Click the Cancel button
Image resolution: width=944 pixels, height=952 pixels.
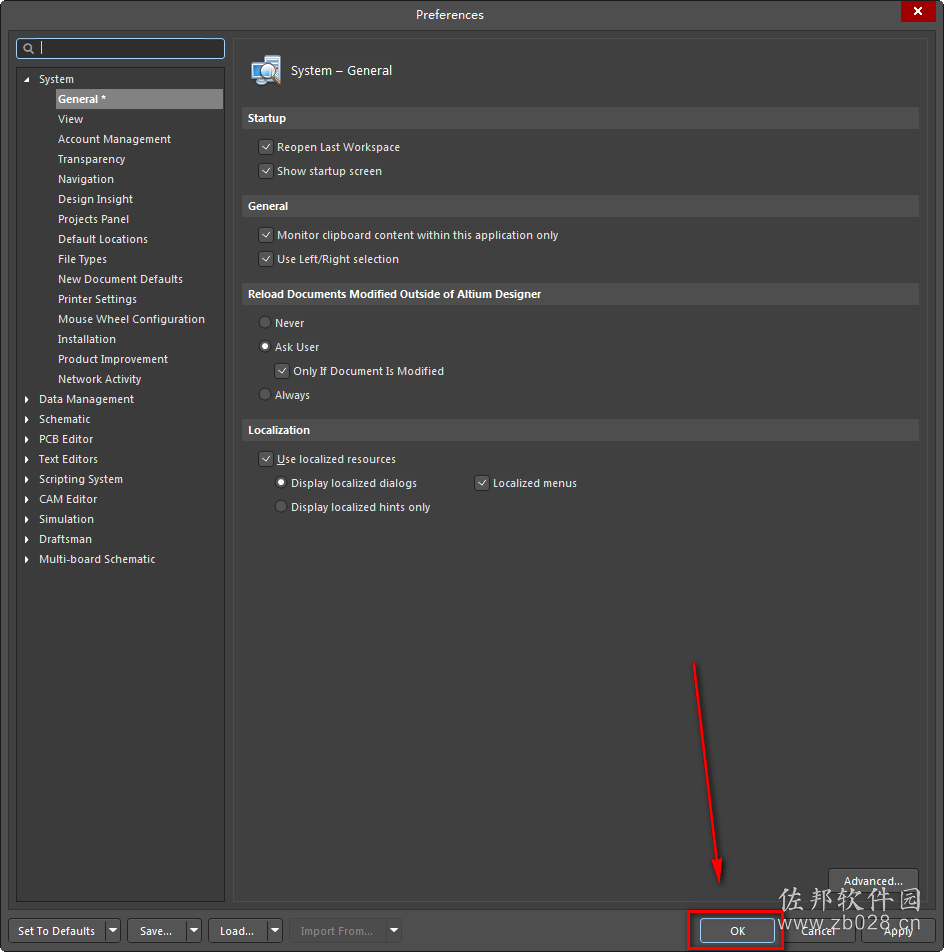pos(818,930)
